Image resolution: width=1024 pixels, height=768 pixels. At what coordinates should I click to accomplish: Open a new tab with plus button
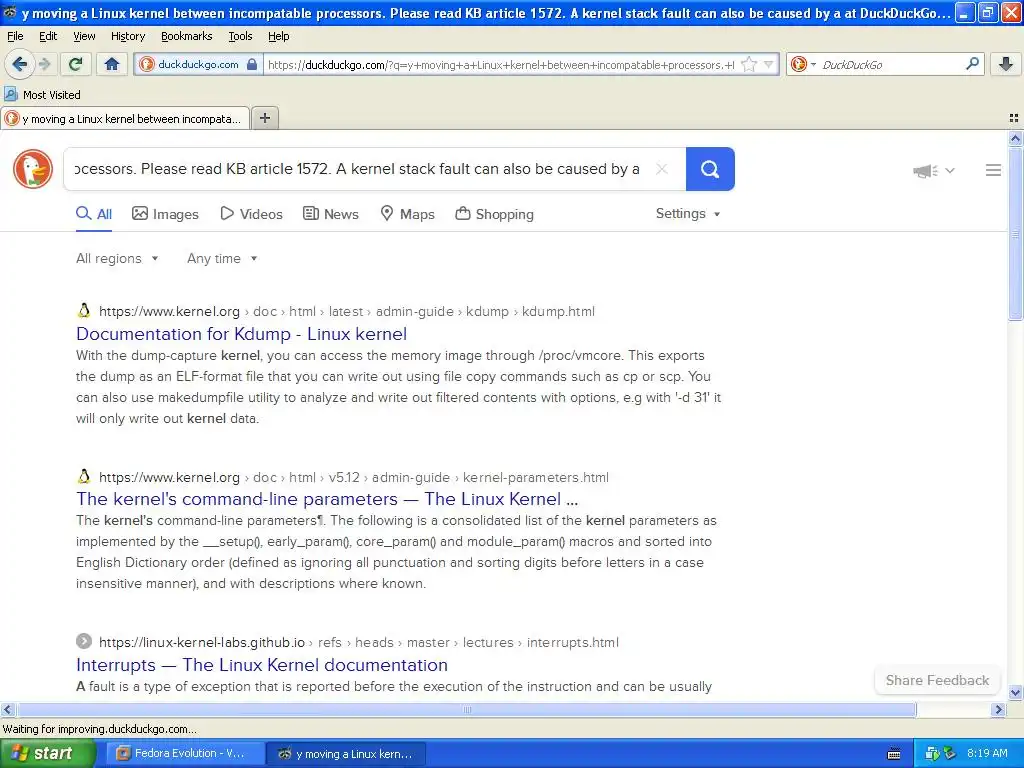point(264,118)
